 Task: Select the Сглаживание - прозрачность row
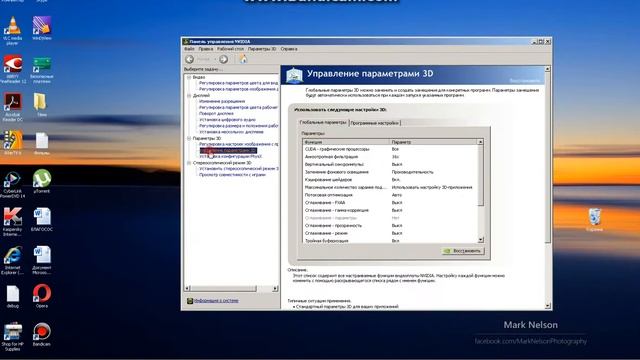coord(390,226)
